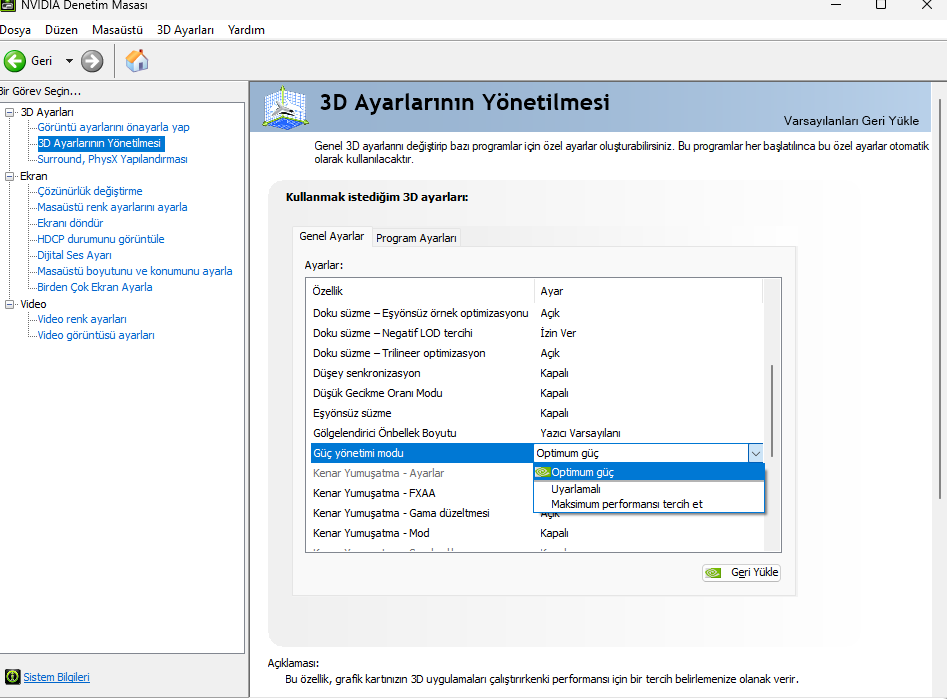Collapse the Video tree node
The image size is (947, 699).
pos(9,304)
